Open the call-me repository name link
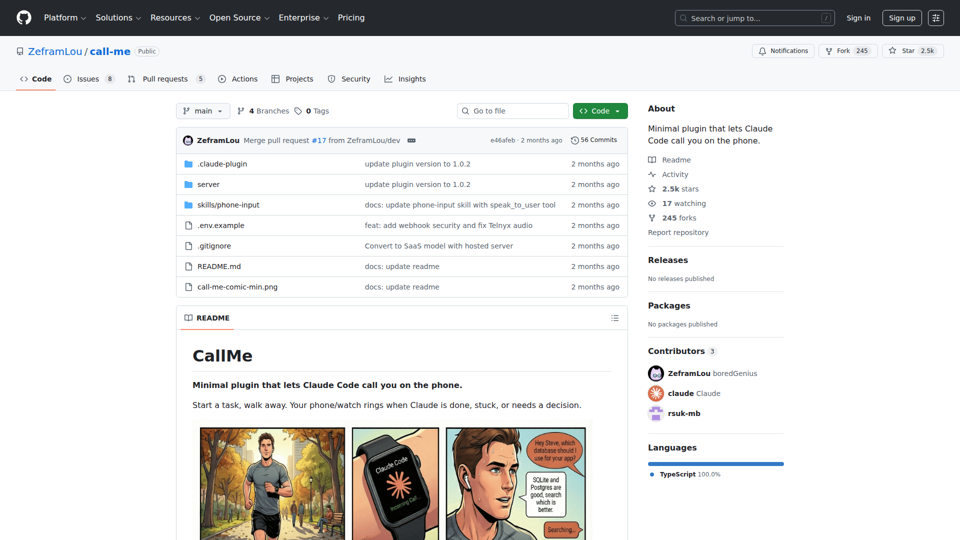The width and height of the screenshot is (960, 540). click(x=110, y=51)
